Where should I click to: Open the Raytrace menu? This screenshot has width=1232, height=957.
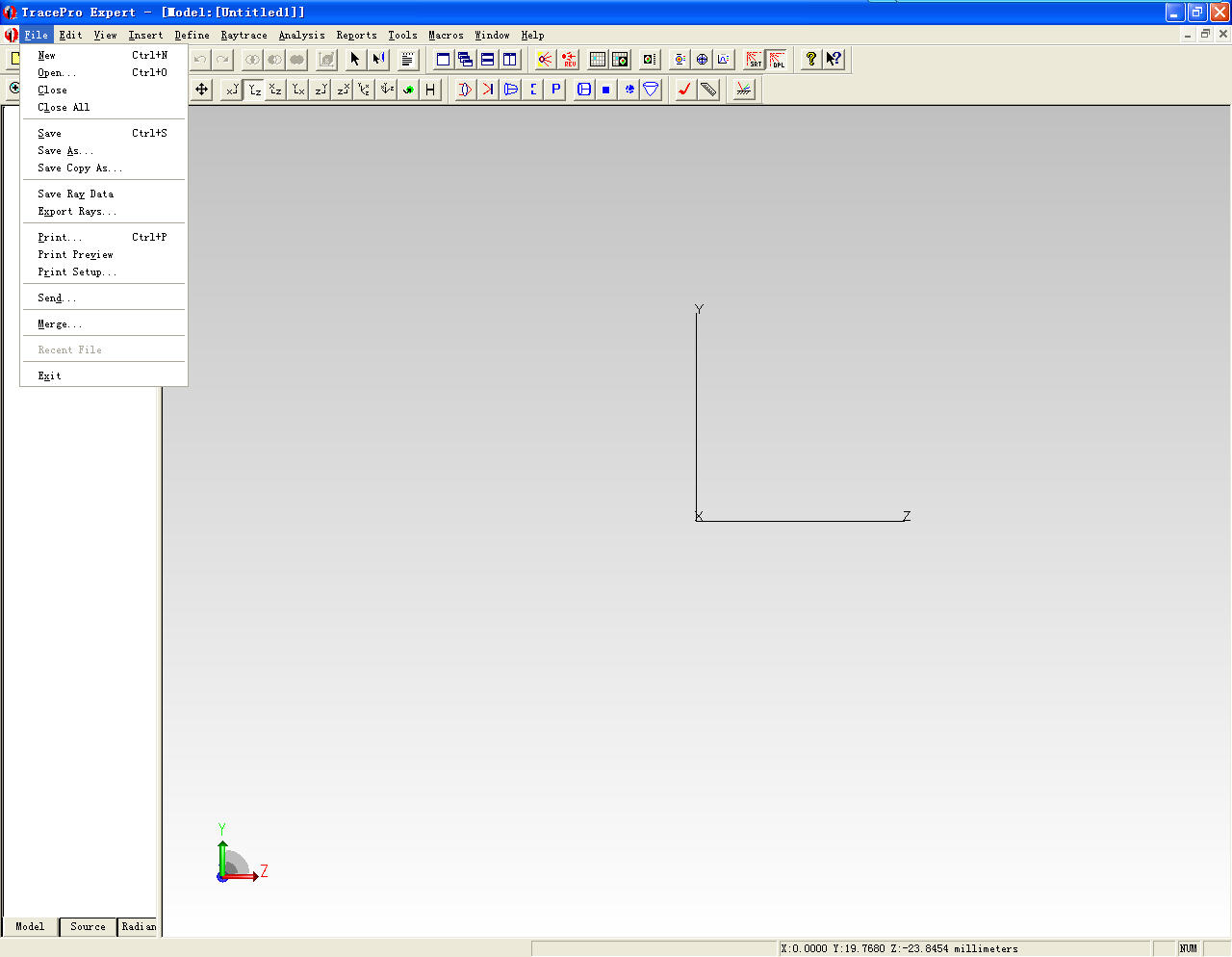pyautogui.click(x=244, y=35)
